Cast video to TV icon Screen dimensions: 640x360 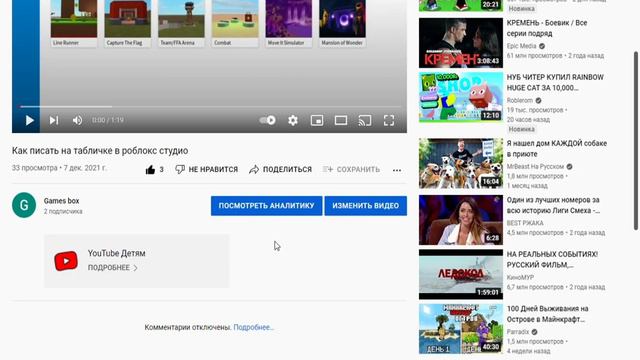pyautogui.click(x=365, y=120)
